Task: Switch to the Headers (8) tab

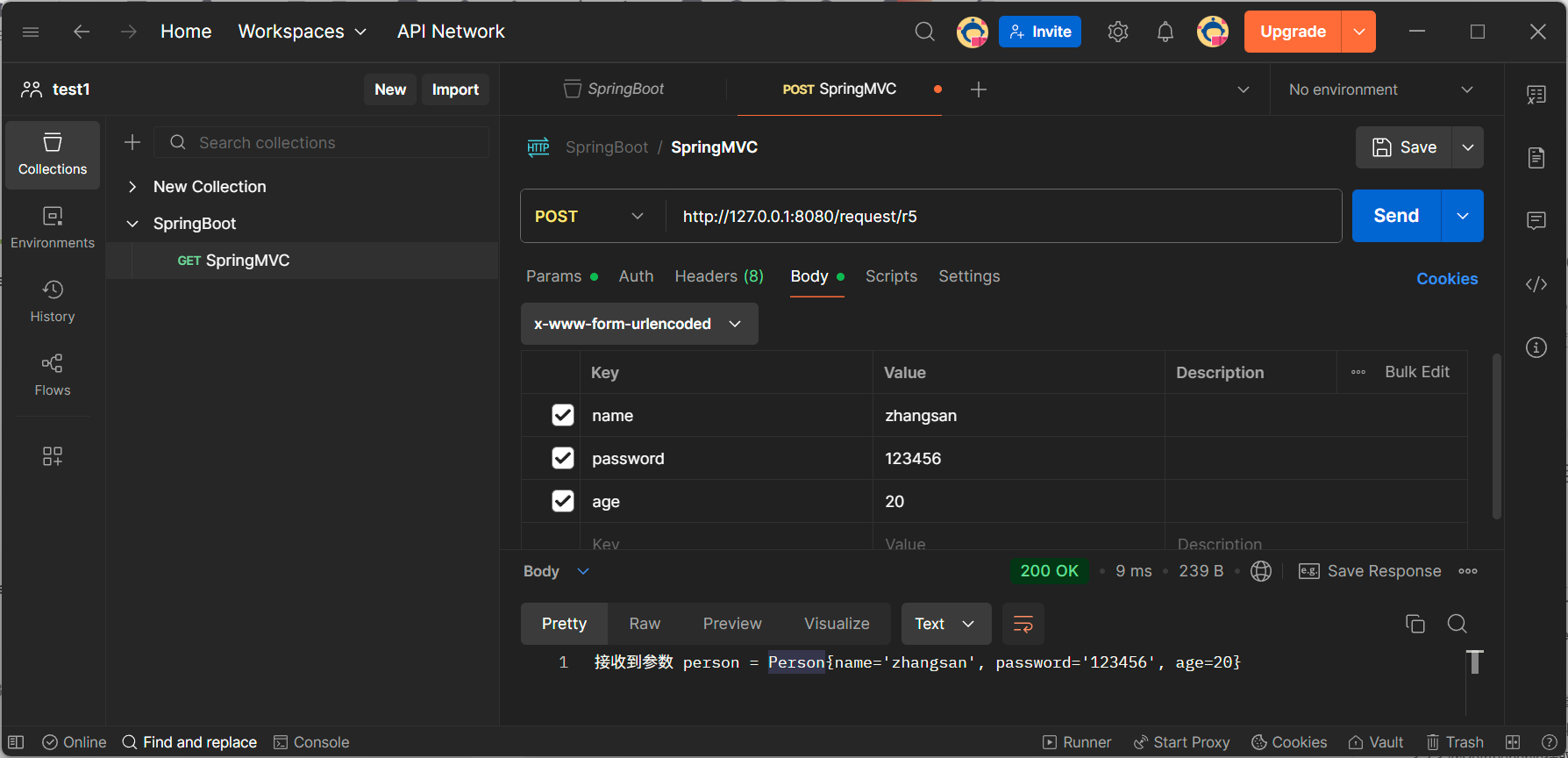Action: (719, 276)
